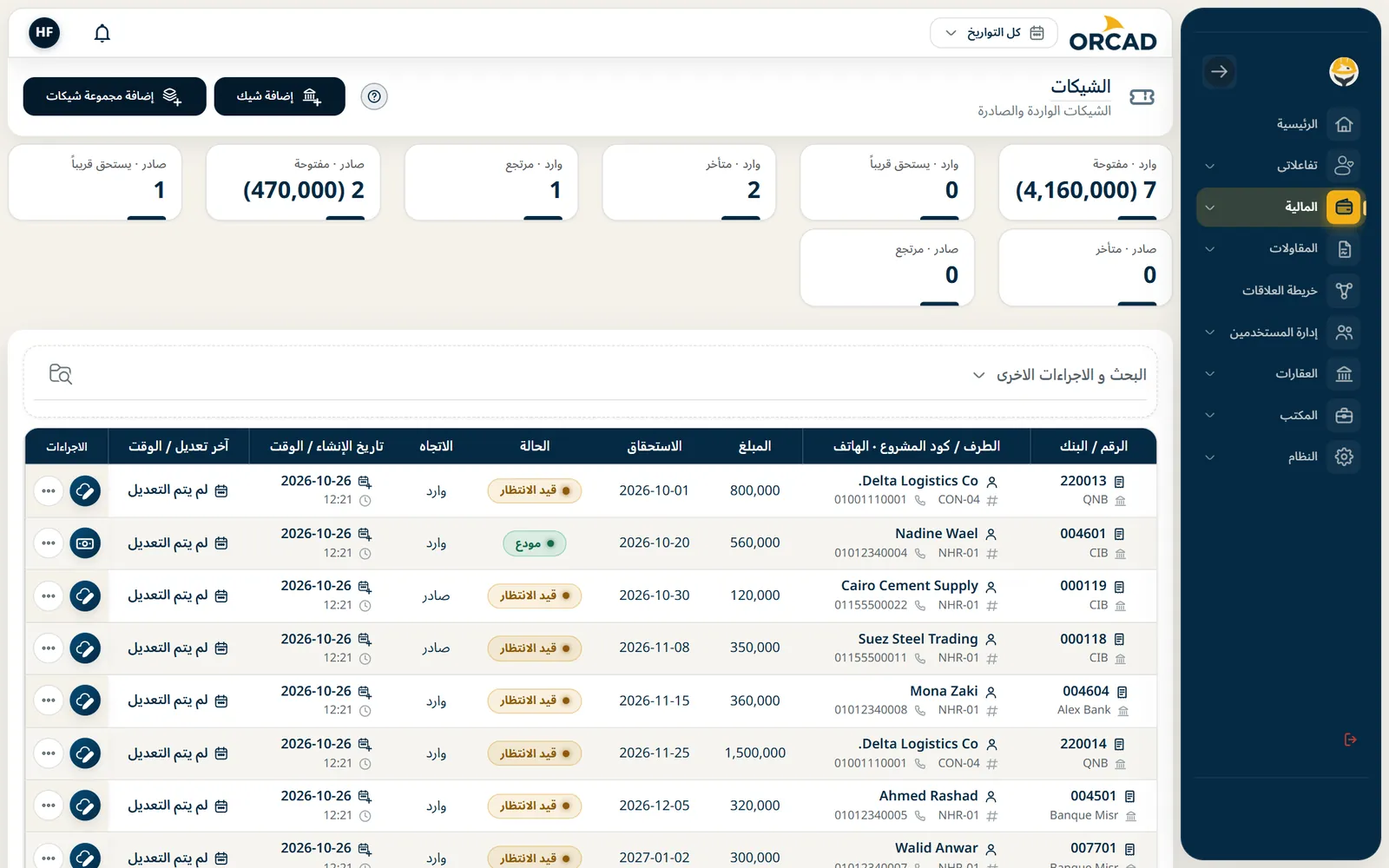Expand إدارة المستخدمين sidebar section
This screenshot has width=1389, height=868.
click(1210, 332)
